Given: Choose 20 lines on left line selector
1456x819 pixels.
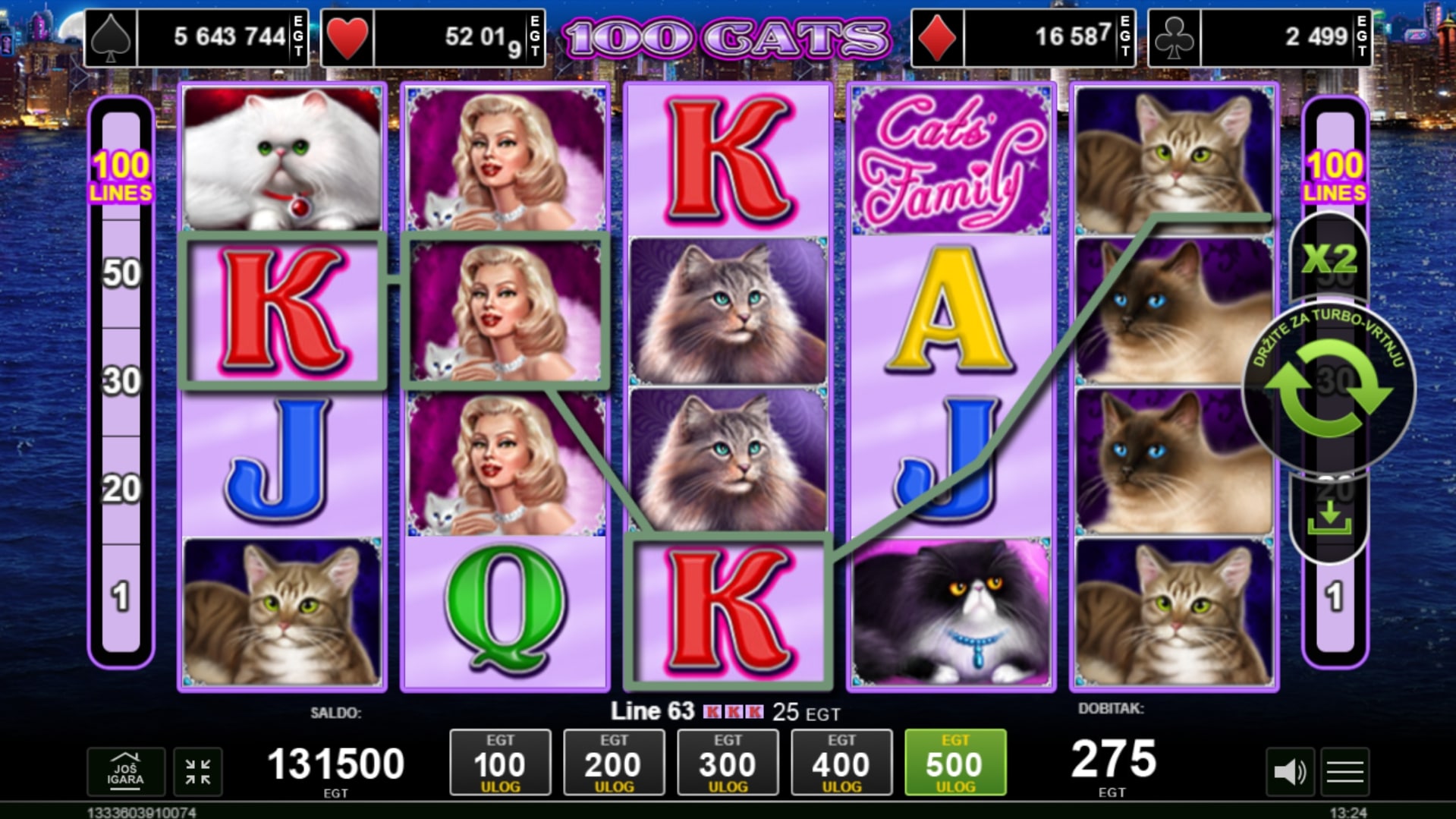Looking at the screenshot, I should [121, 490].
